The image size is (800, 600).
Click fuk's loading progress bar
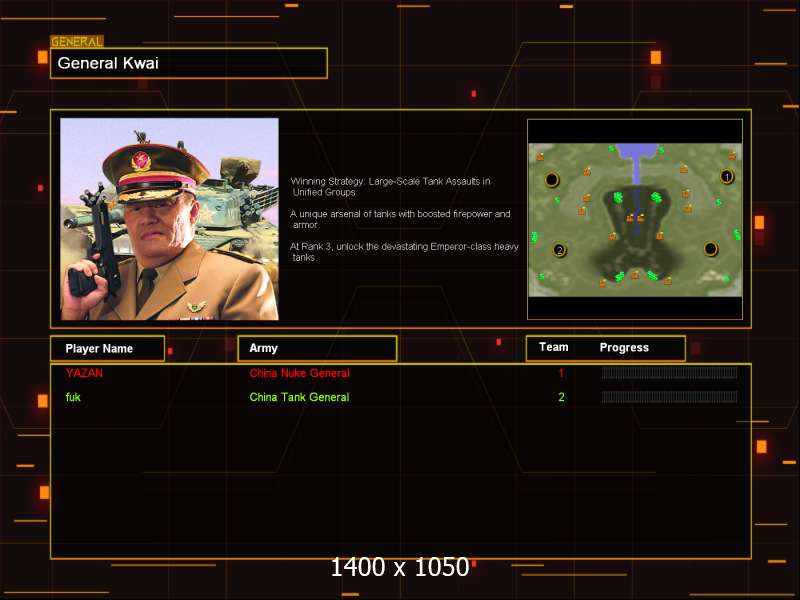[x=669, y=397]
